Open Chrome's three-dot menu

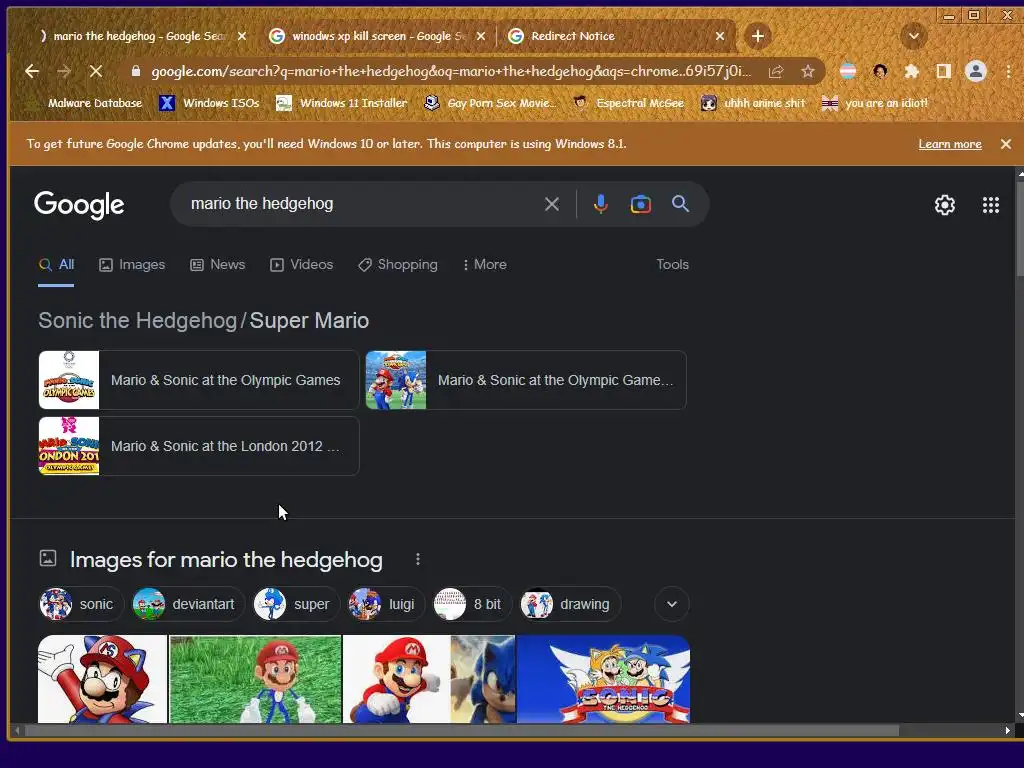click(1008, 71)
